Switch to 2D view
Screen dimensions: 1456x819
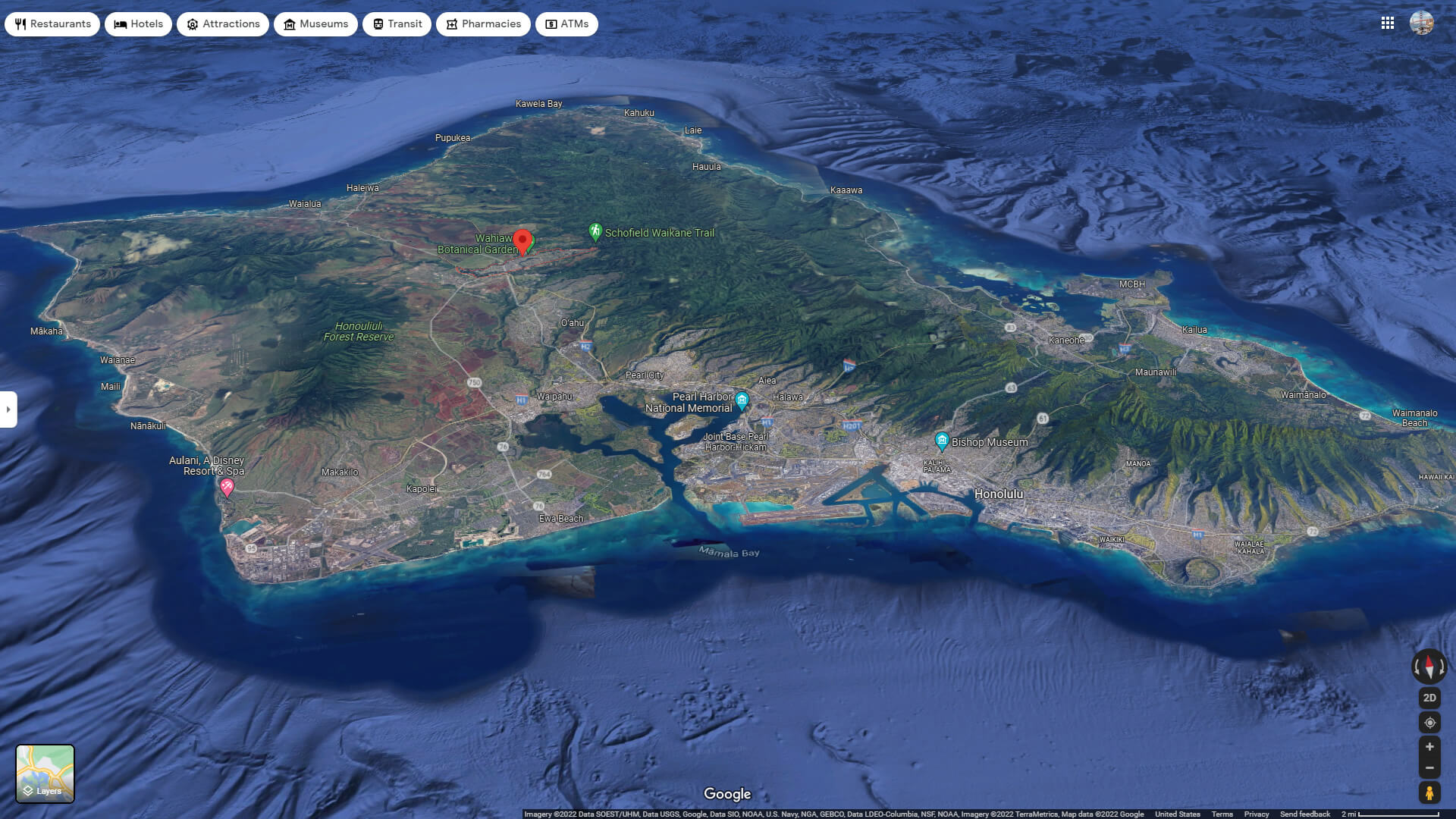pyautogui.click(x=1429, y=698)
